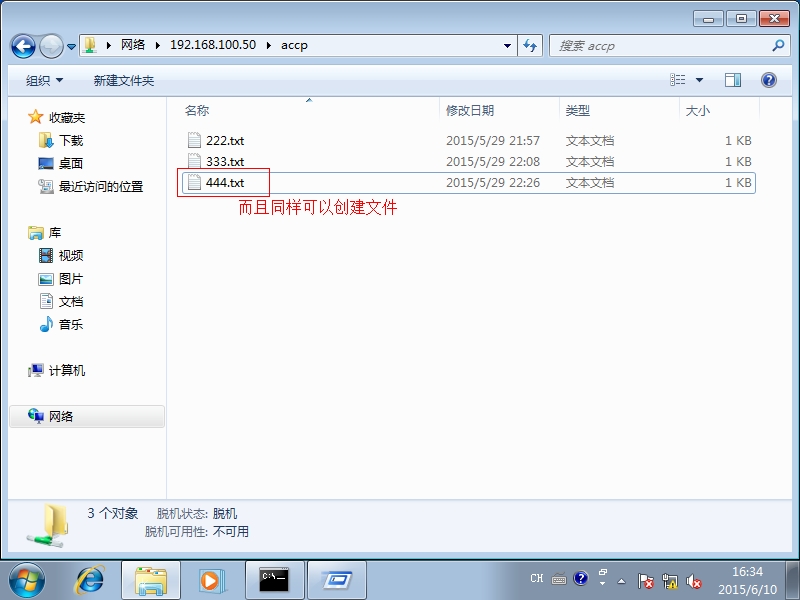This screenshot has height=600, width=800.
Task: Select the 444.txt file icon
Action: (194, 182)
